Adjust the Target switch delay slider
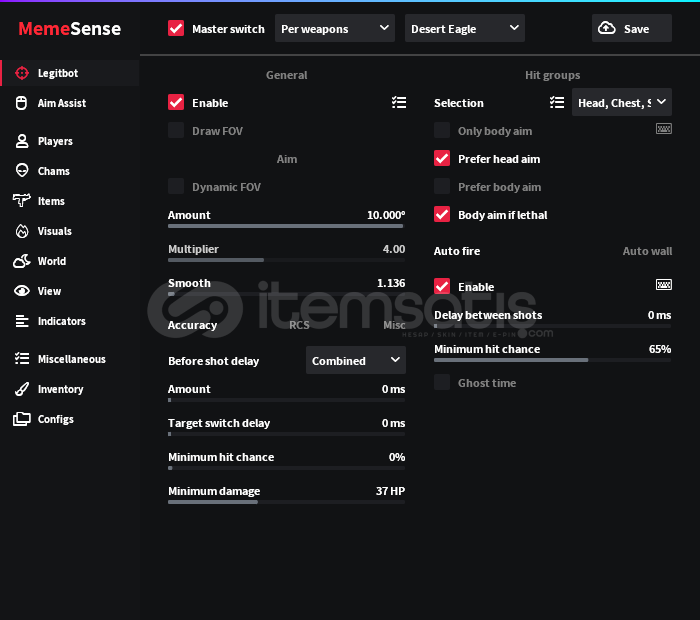 pos(286,434)
